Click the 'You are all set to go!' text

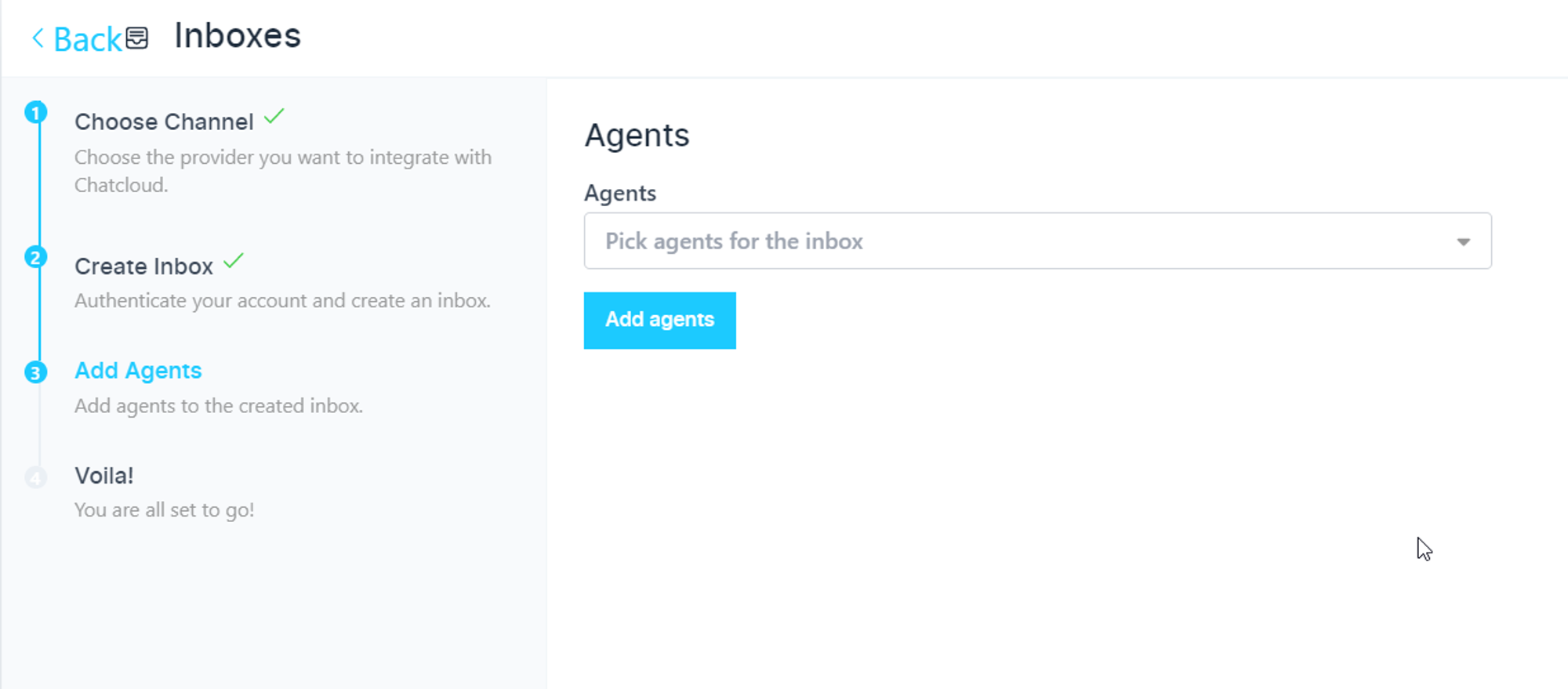coord(164,510)
